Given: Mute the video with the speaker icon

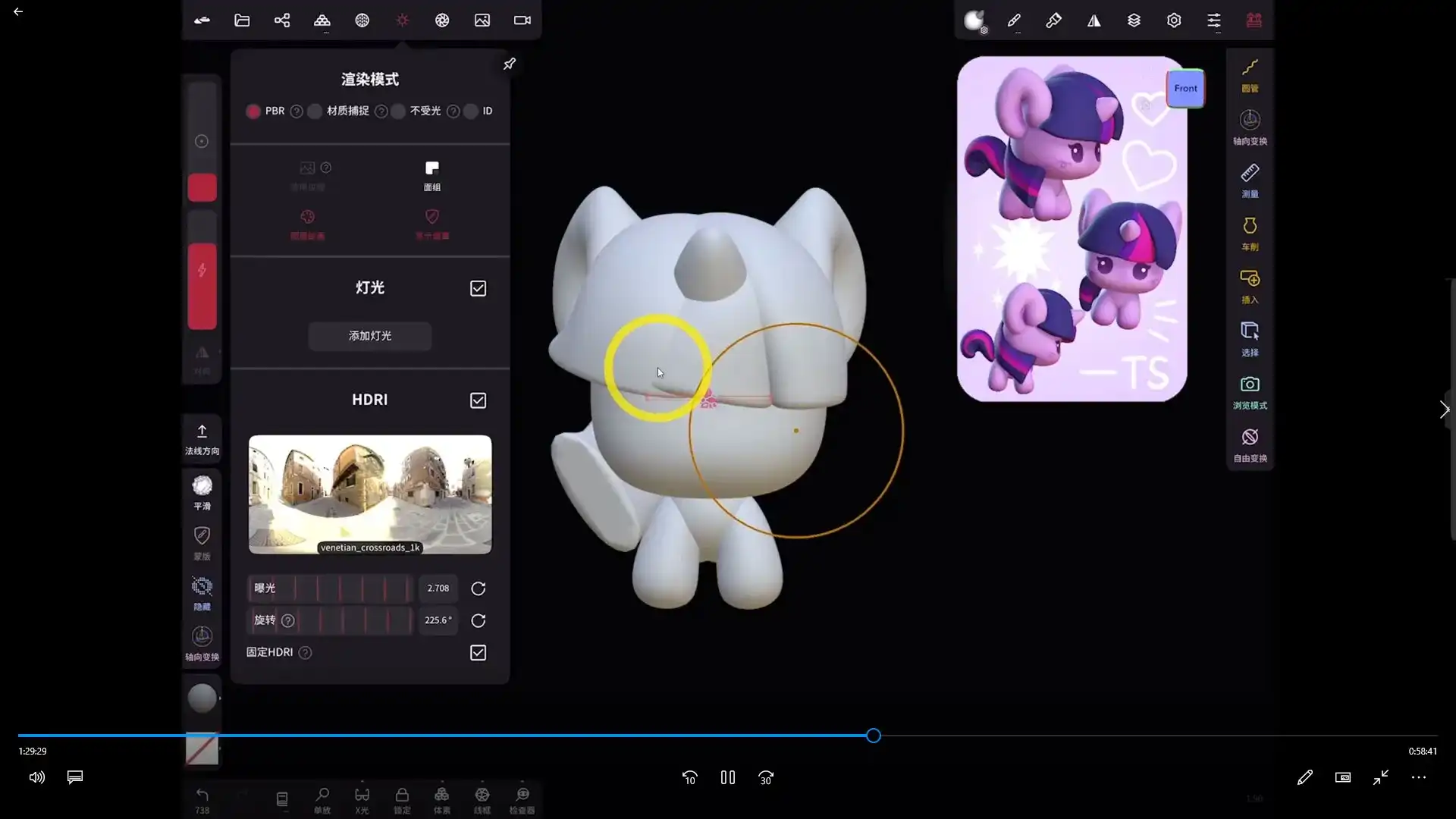Looking at the screenshot, I should pyautogui.click(x=36, y=777).
